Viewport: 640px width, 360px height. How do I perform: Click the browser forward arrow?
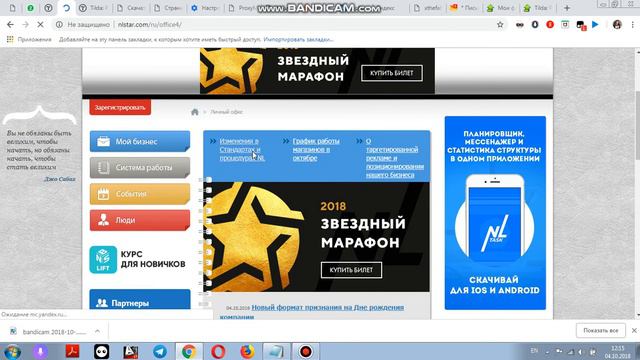(25, 24)
